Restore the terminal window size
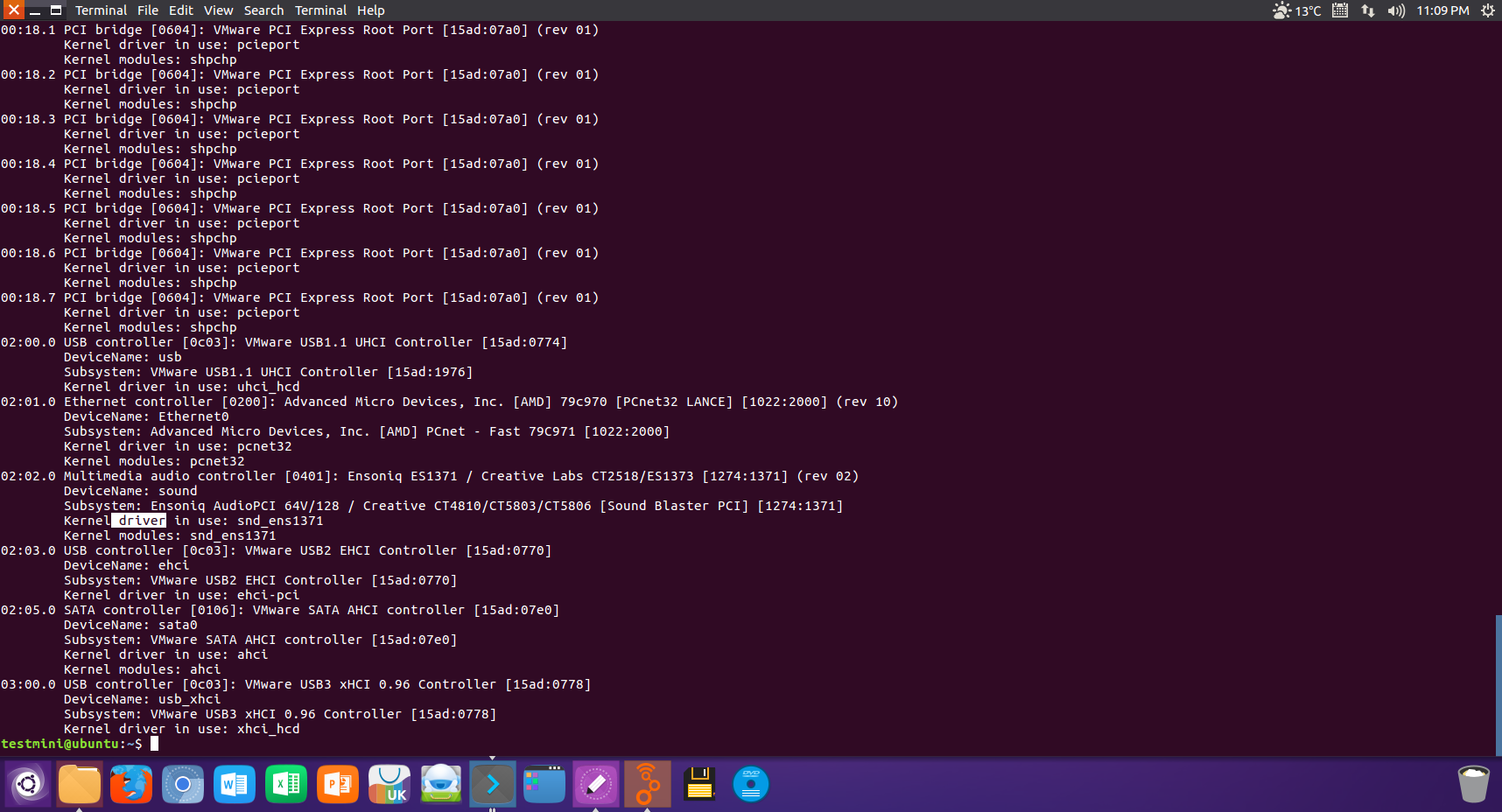1502x812 pixels. point(56,10)
